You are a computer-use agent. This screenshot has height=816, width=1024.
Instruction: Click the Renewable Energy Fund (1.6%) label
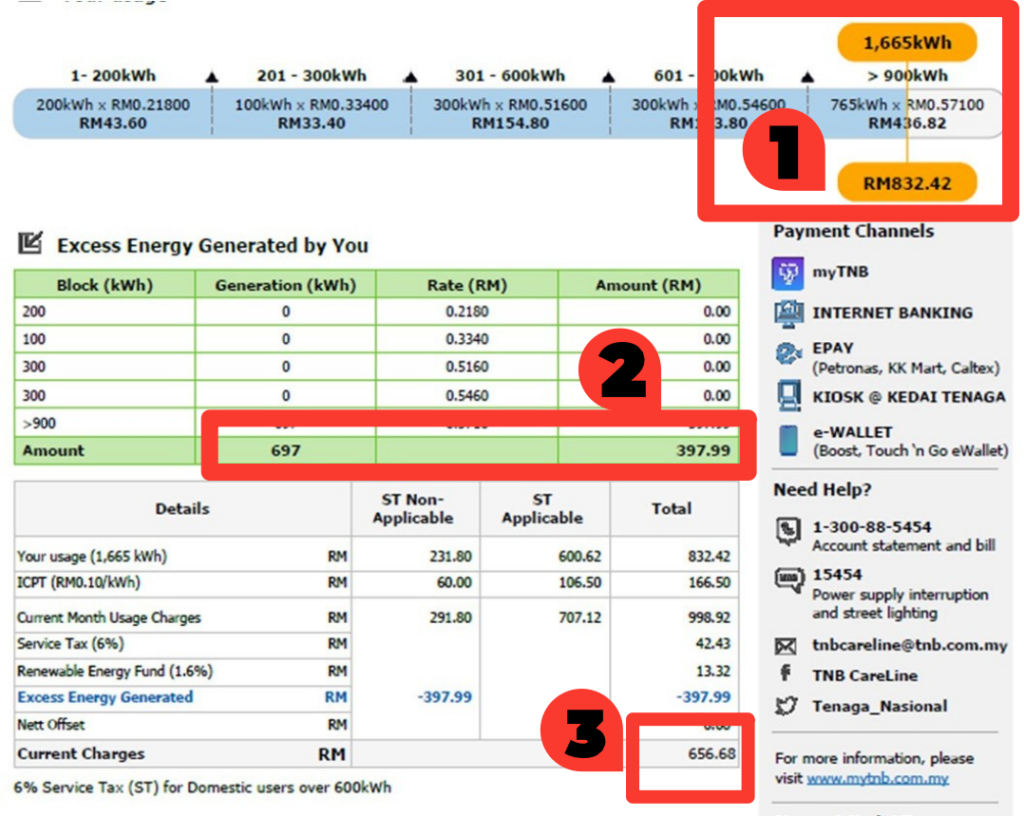click(x=115, y=671)
